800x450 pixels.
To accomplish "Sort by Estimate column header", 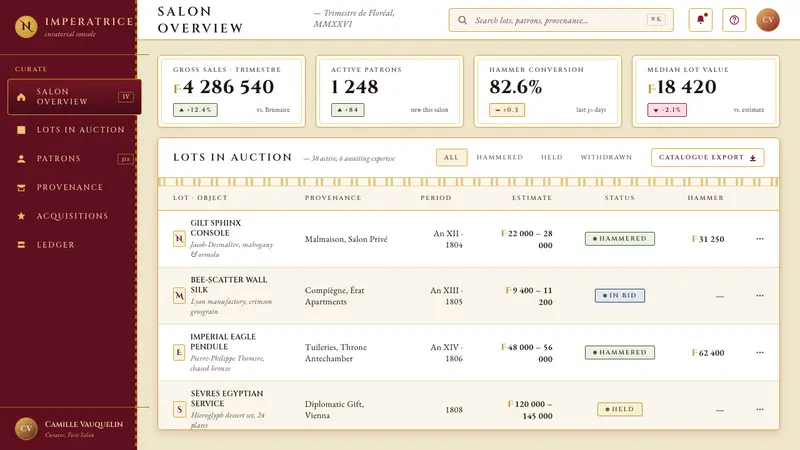I will pos(532,197).
